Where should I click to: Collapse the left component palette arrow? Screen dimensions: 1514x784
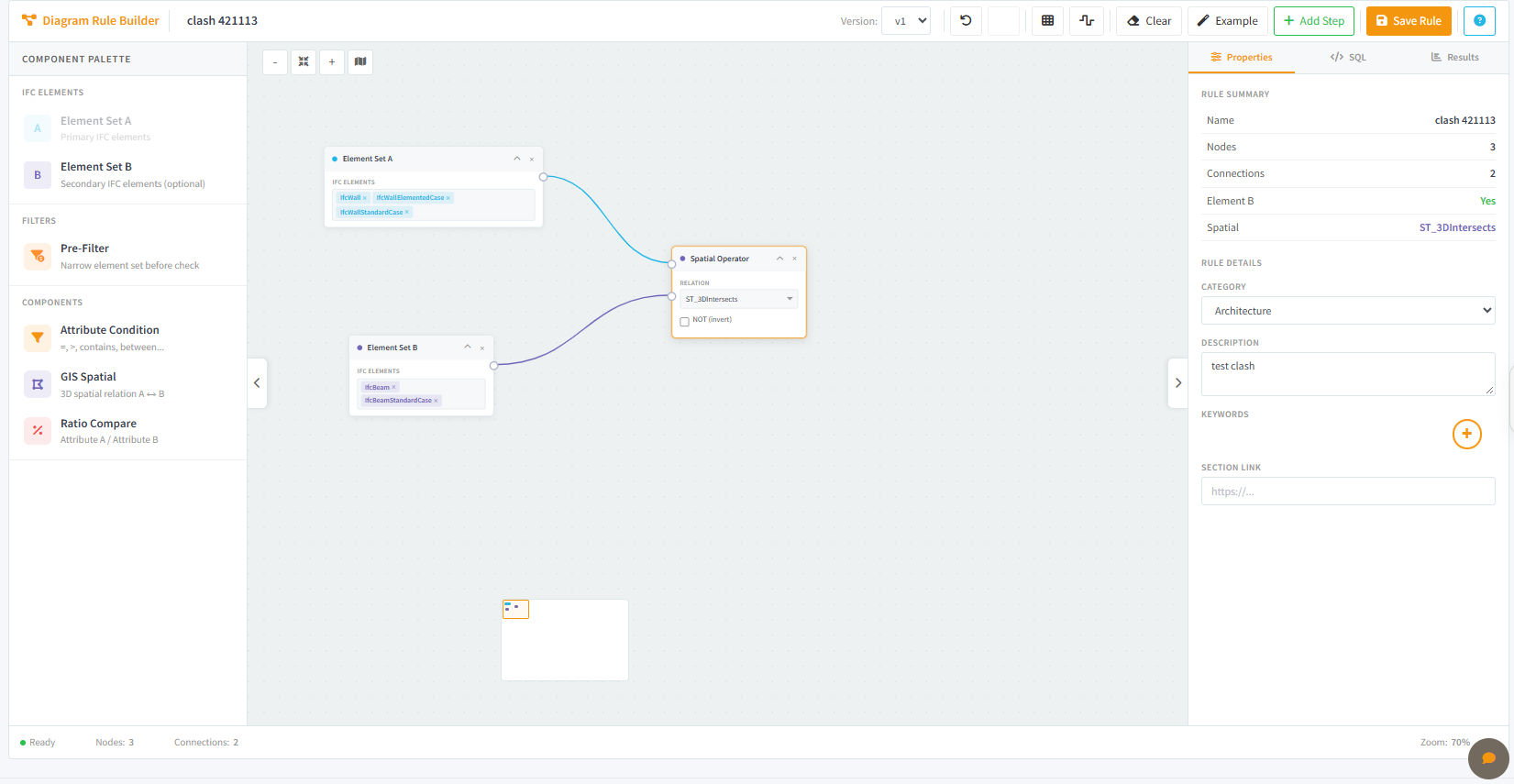(x=257, y=383)
